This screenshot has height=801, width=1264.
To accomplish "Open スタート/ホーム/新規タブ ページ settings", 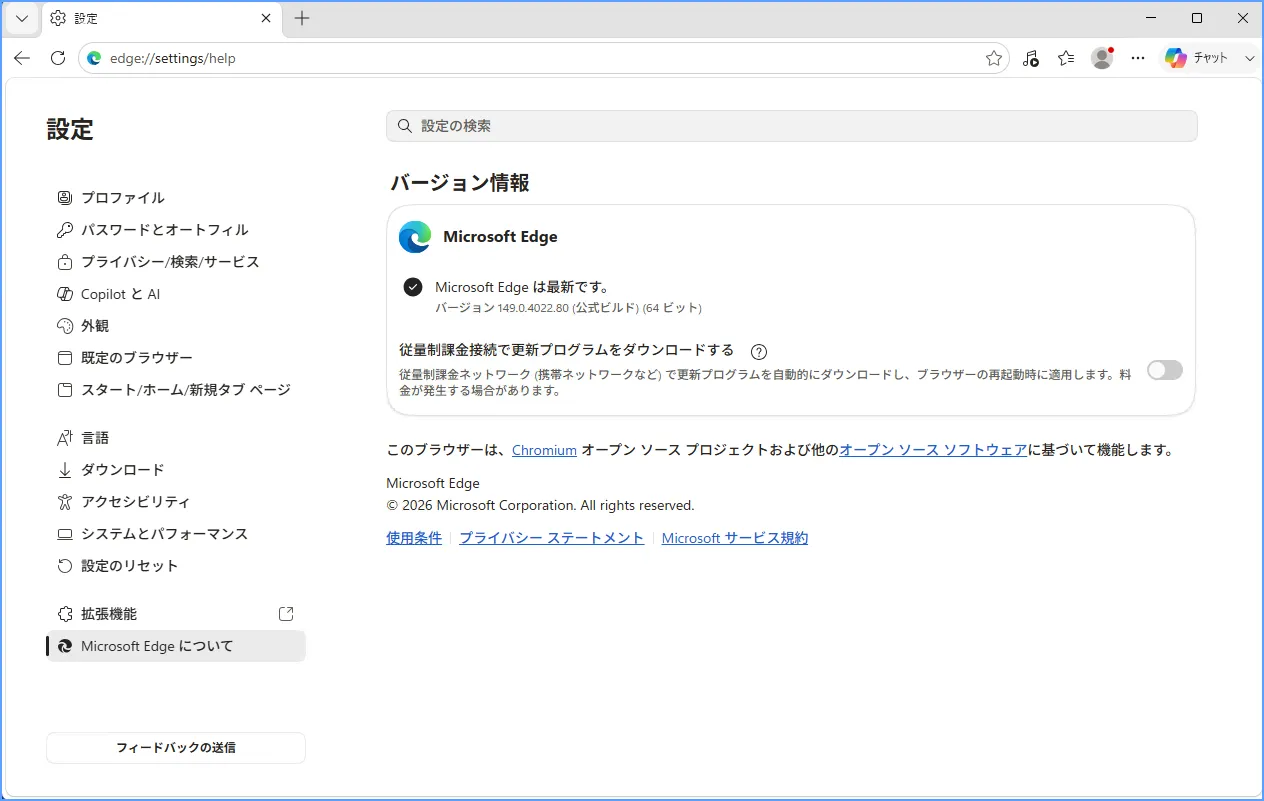I will pos(176,390).
